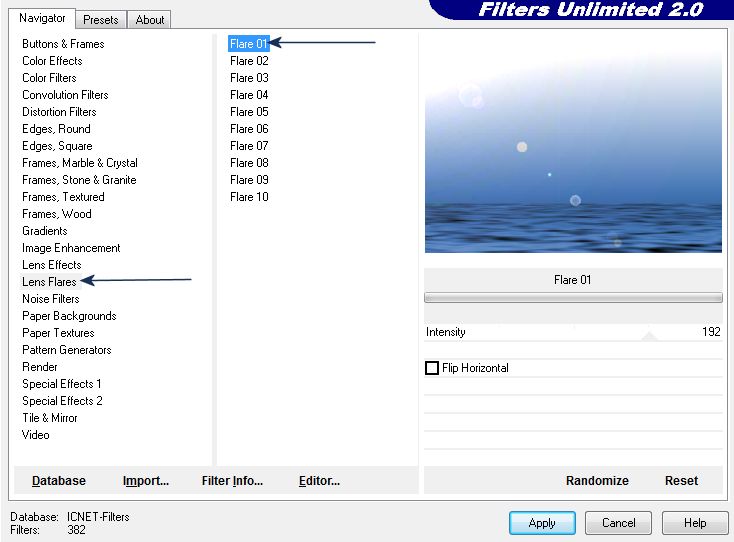The height and width of the screenshot is (542, 734).
Task: Select Frames, Marble & Crystal category
Action: pyautogui.click(x=80, y=163)
